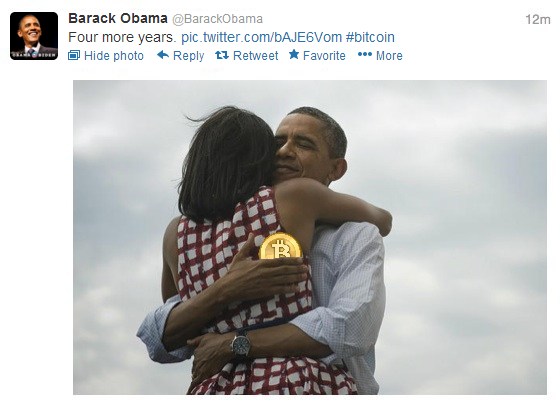
Task: Click the gold Bitcoin coin in photo
Action: [281, 246]
